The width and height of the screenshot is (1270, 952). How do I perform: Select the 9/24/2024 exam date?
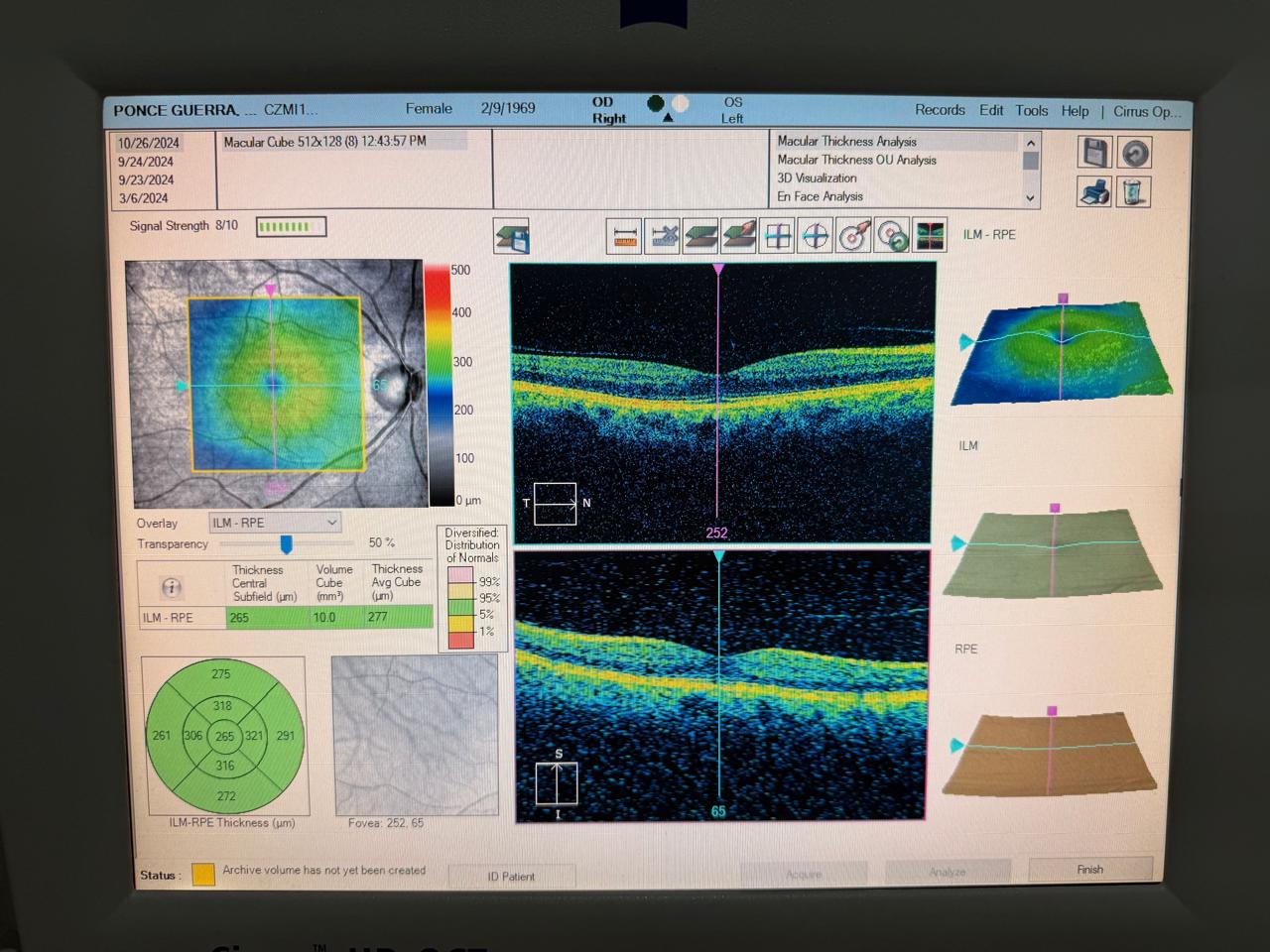[146, 162]
